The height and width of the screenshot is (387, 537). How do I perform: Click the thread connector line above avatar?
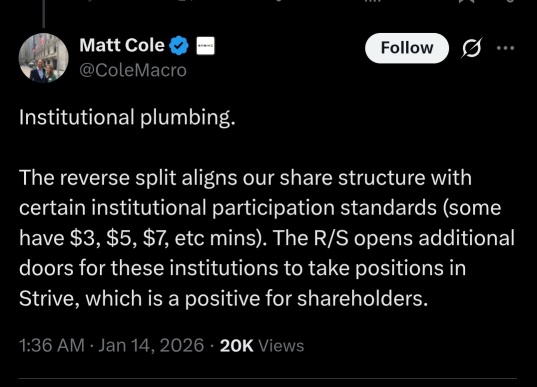pyautogui.click(x=43, y=14)
